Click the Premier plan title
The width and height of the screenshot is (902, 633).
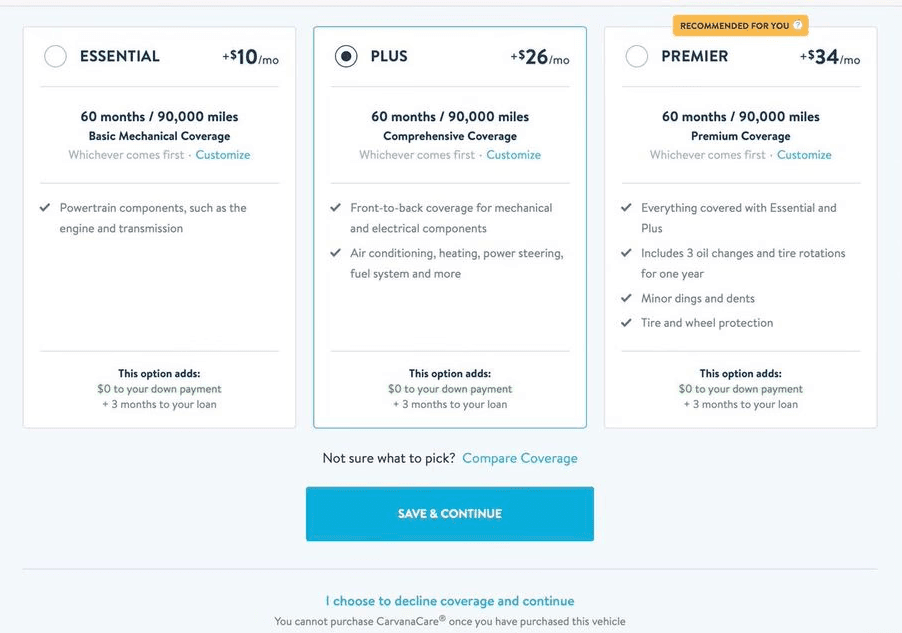point(694,56)
